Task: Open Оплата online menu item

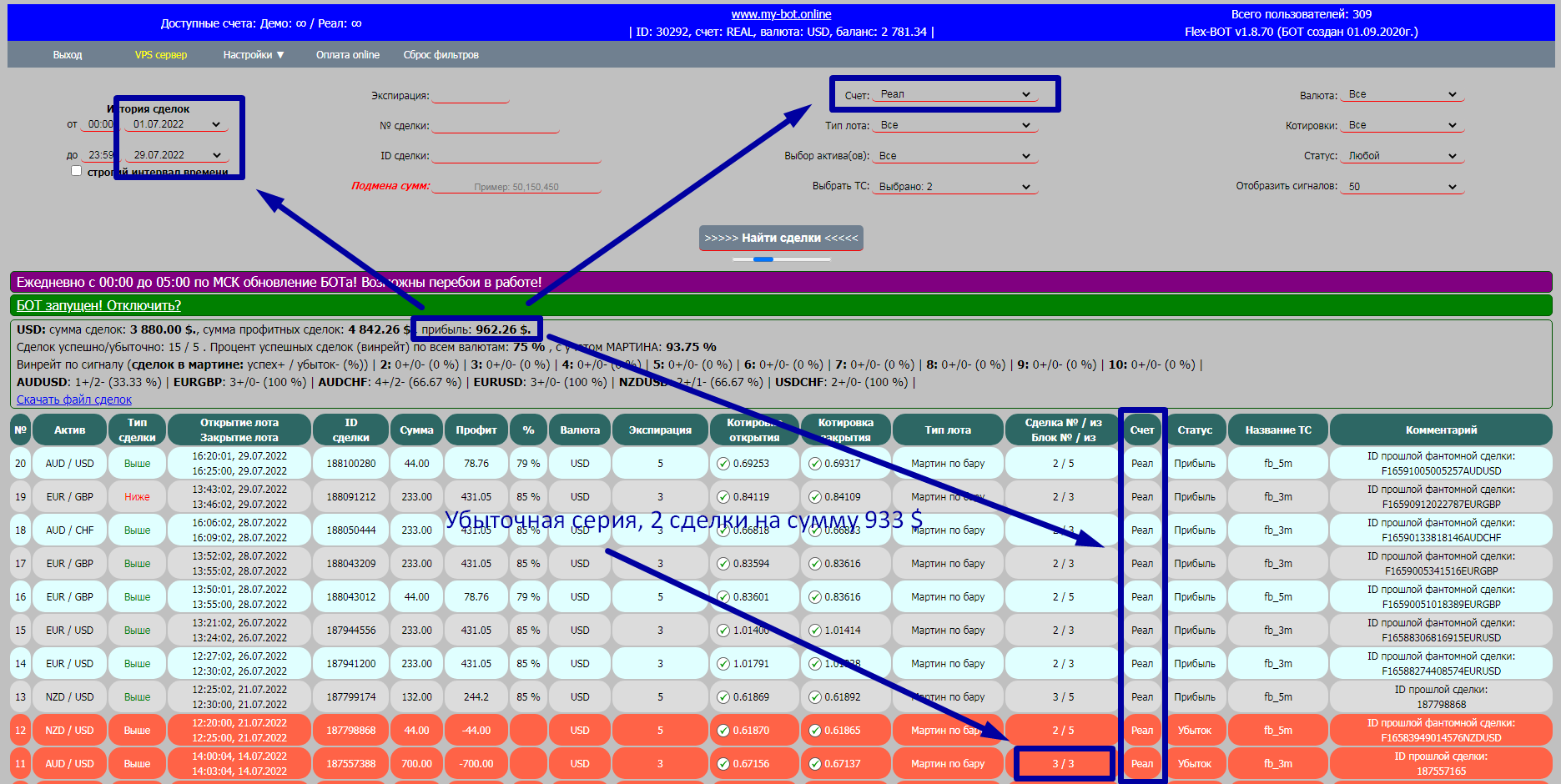Action: point(348,55)
